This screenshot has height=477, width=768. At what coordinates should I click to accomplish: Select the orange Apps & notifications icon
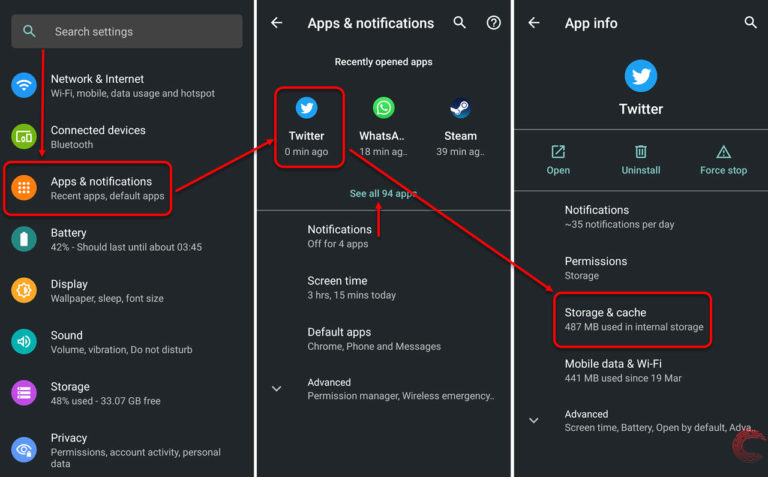[x=24, y=188]
